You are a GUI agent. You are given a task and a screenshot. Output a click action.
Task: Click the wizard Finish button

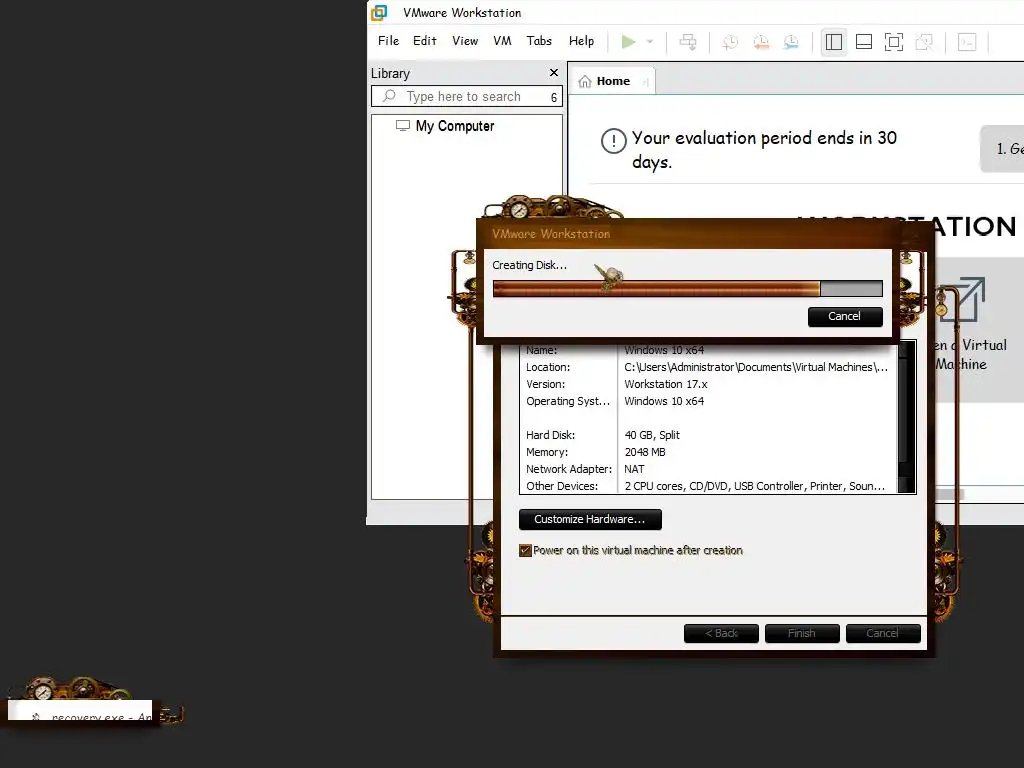[x=802, y=633]
